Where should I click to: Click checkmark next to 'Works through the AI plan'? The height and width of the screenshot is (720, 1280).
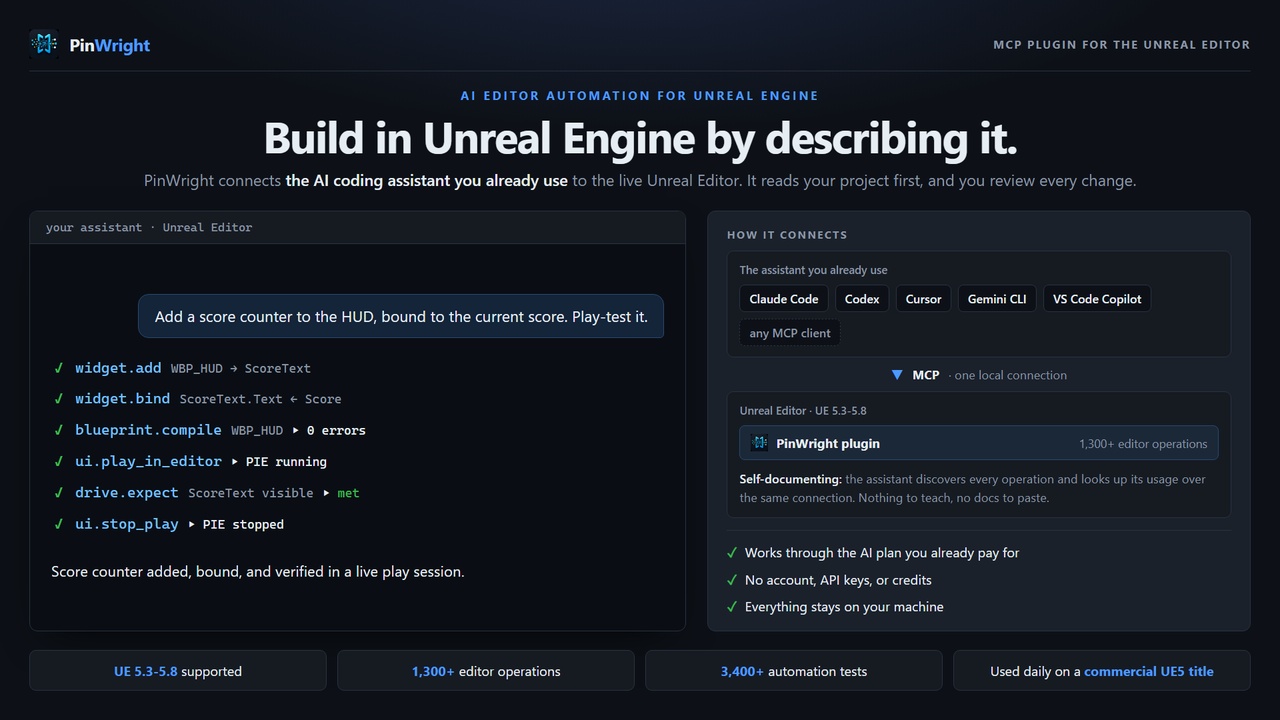click(733, 553)
